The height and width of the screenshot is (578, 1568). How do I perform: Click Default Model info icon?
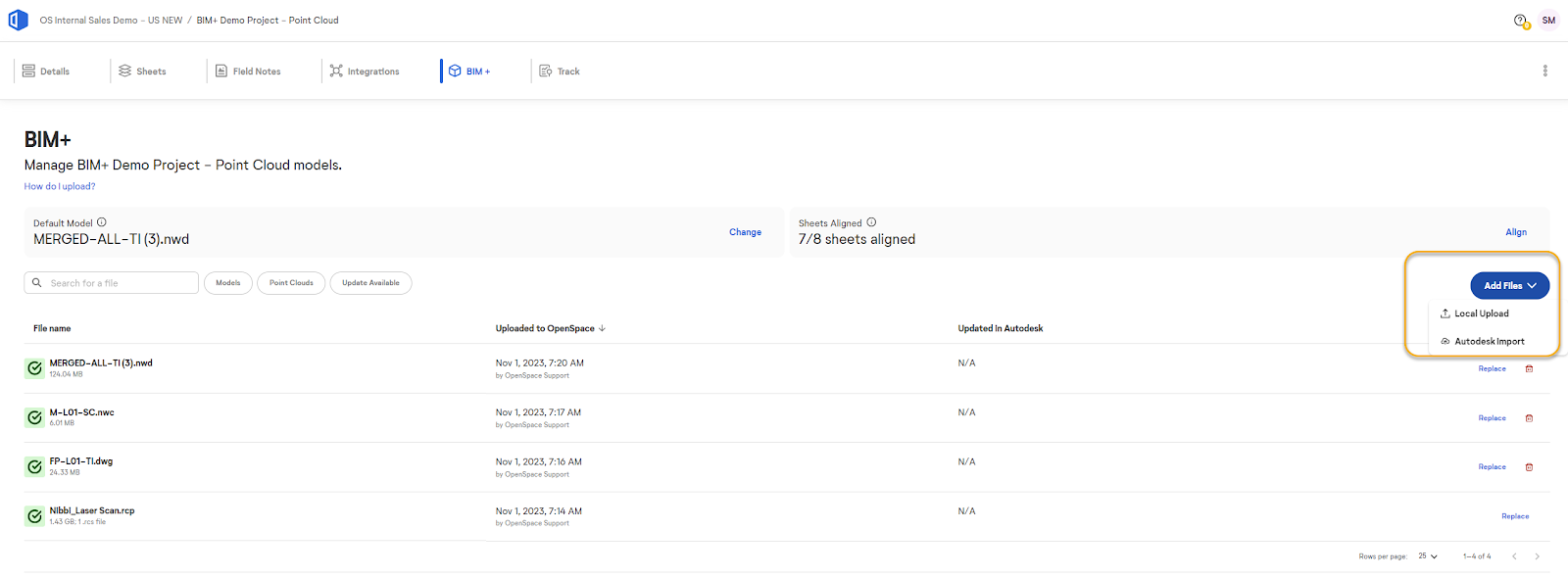coord(102,222)
